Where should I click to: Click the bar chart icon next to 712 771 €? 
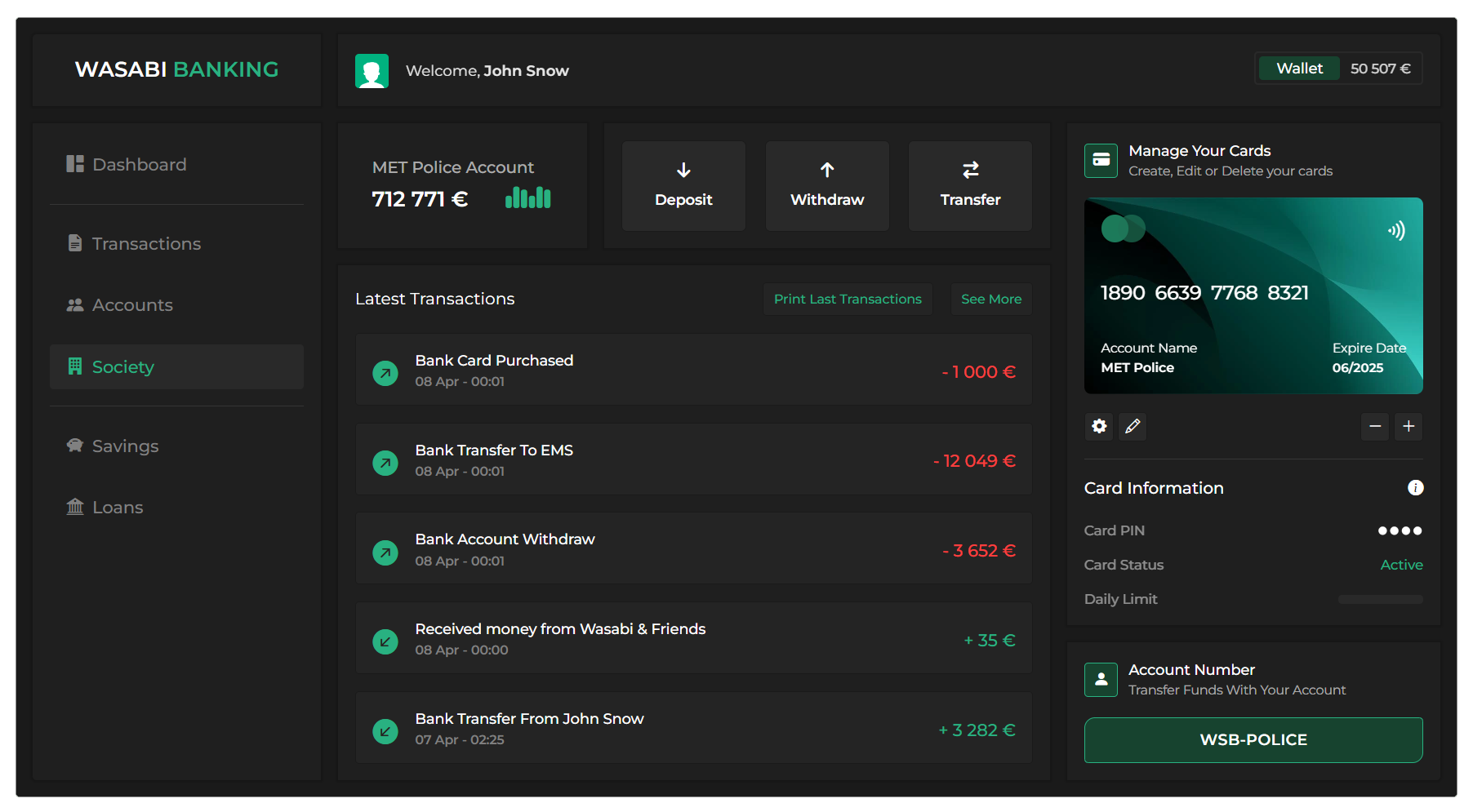coord(527,197)
